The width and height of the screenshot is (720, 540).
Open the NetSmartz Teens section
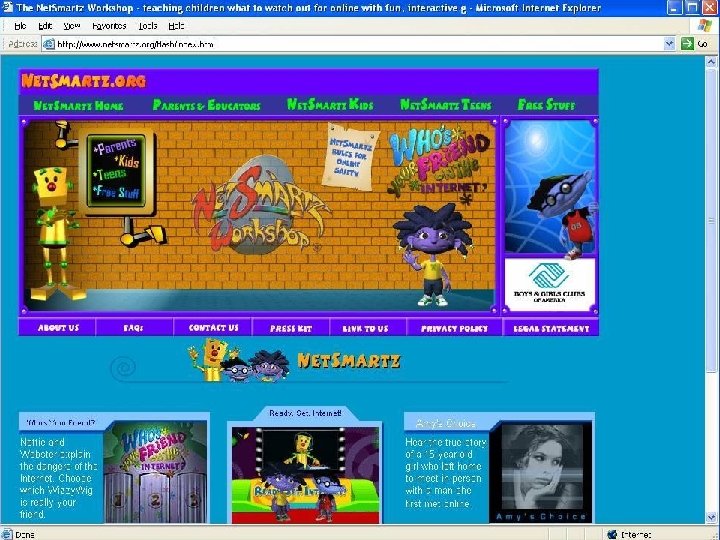coord(445,105)
